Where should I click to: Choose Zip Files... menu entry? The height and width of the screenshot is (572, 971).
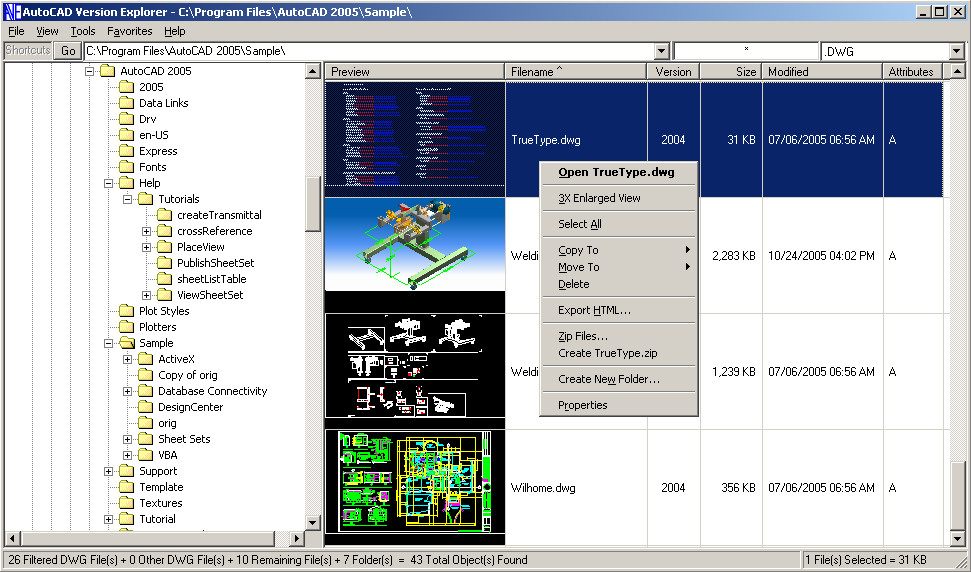pyautogui.click(x=619, y=337)
